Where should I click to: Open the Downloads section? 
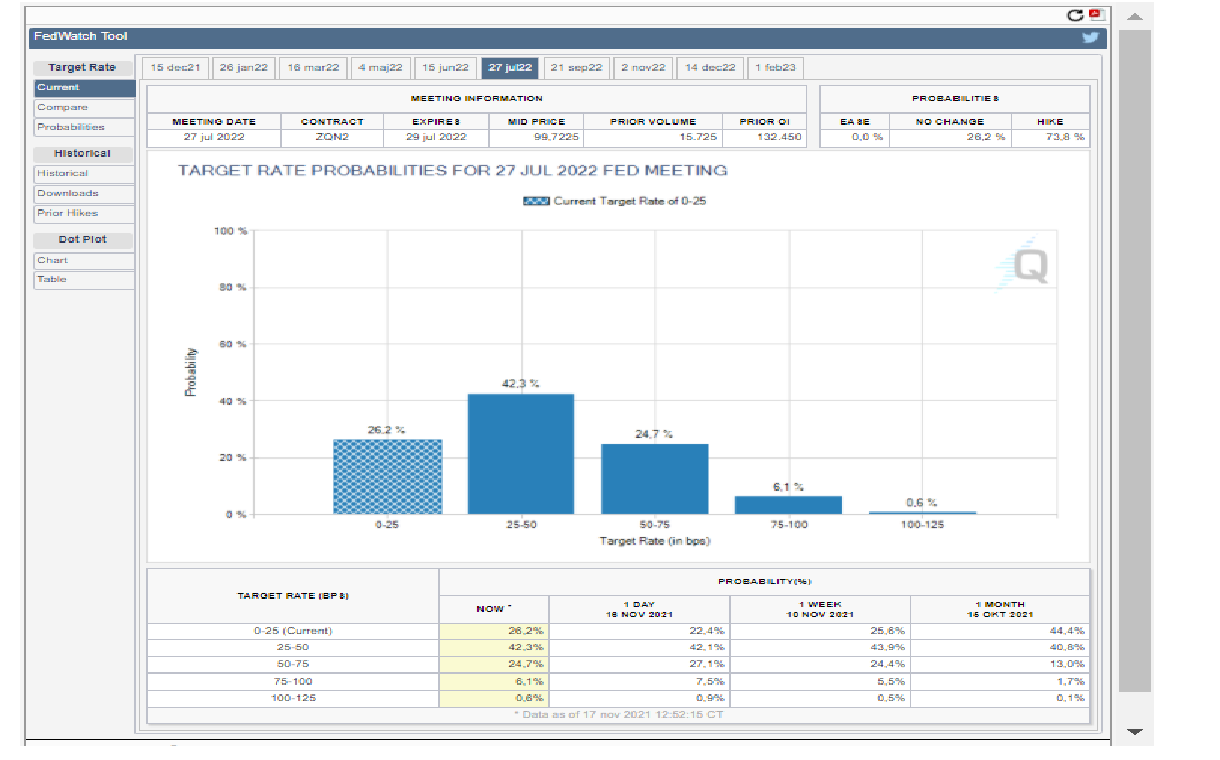click(x=83, y=193)
